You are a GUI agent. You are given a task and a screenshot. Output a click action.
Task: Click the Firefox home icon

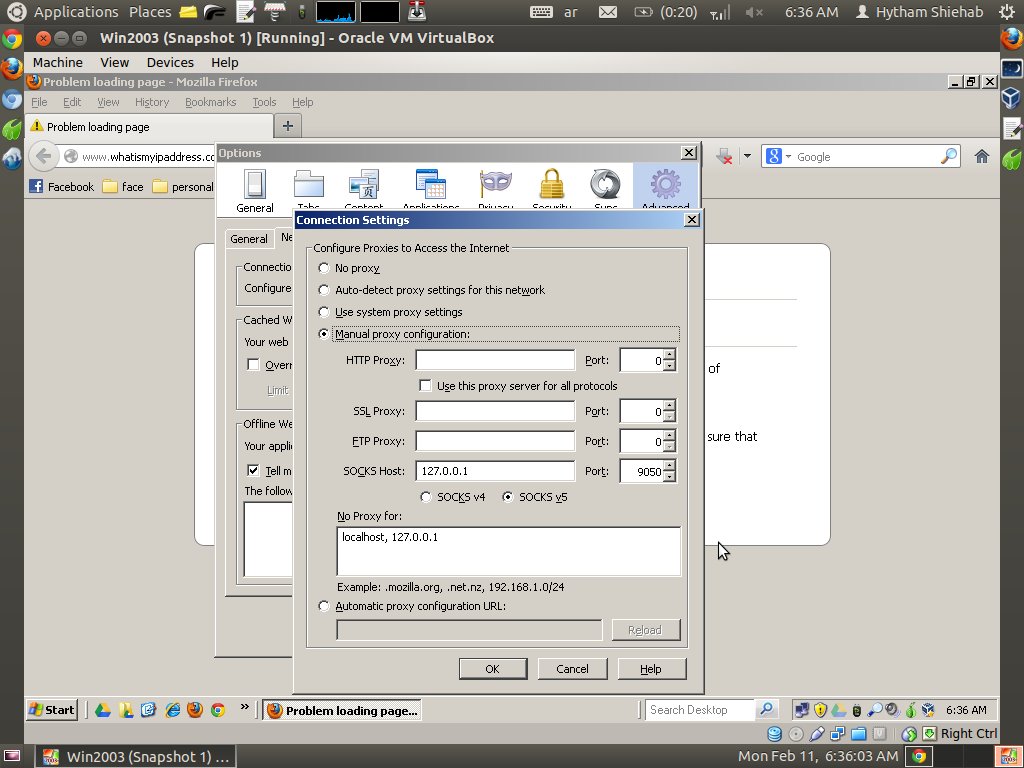click(x=982, y=157)
